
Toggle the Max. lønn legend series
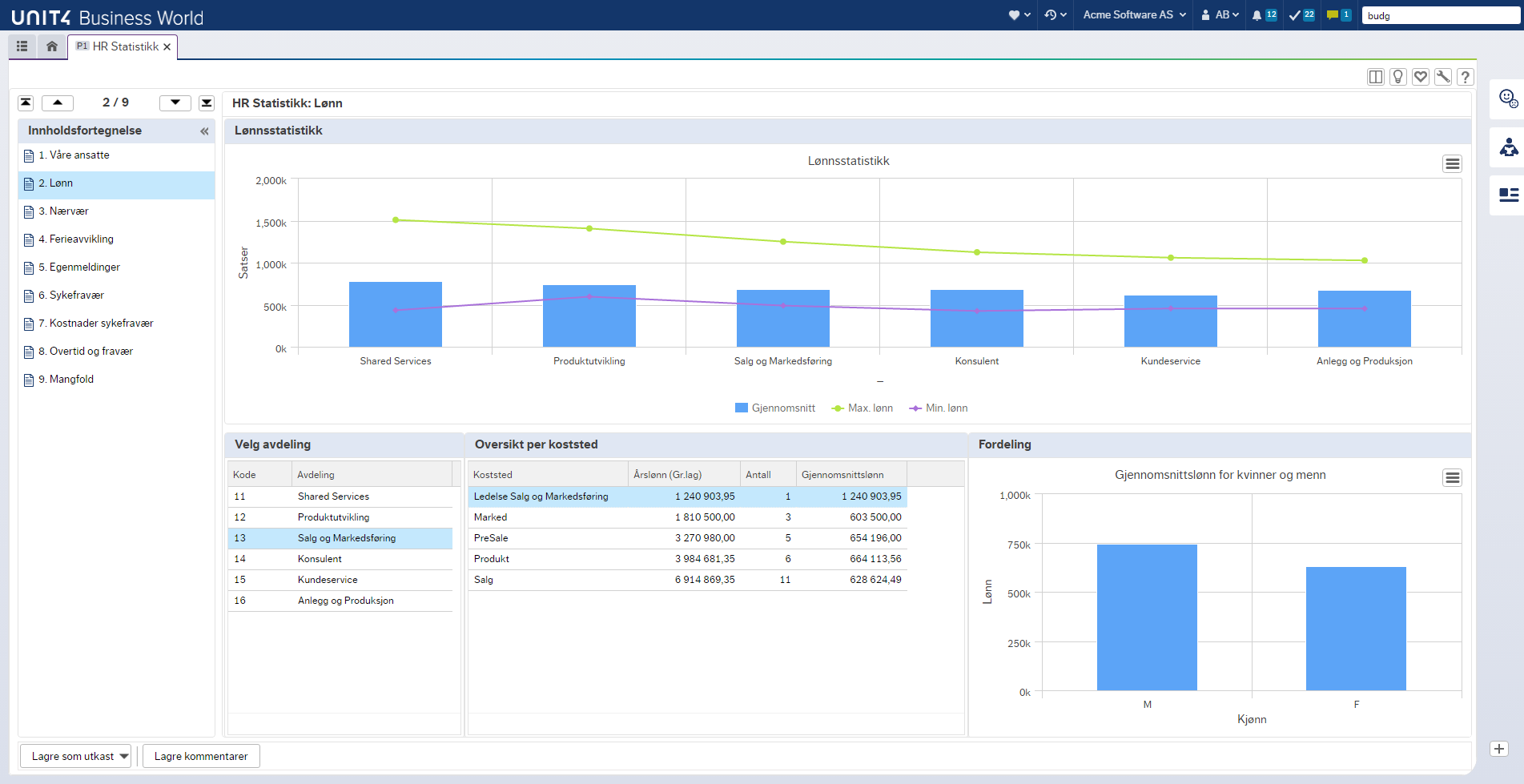(863, 408)
